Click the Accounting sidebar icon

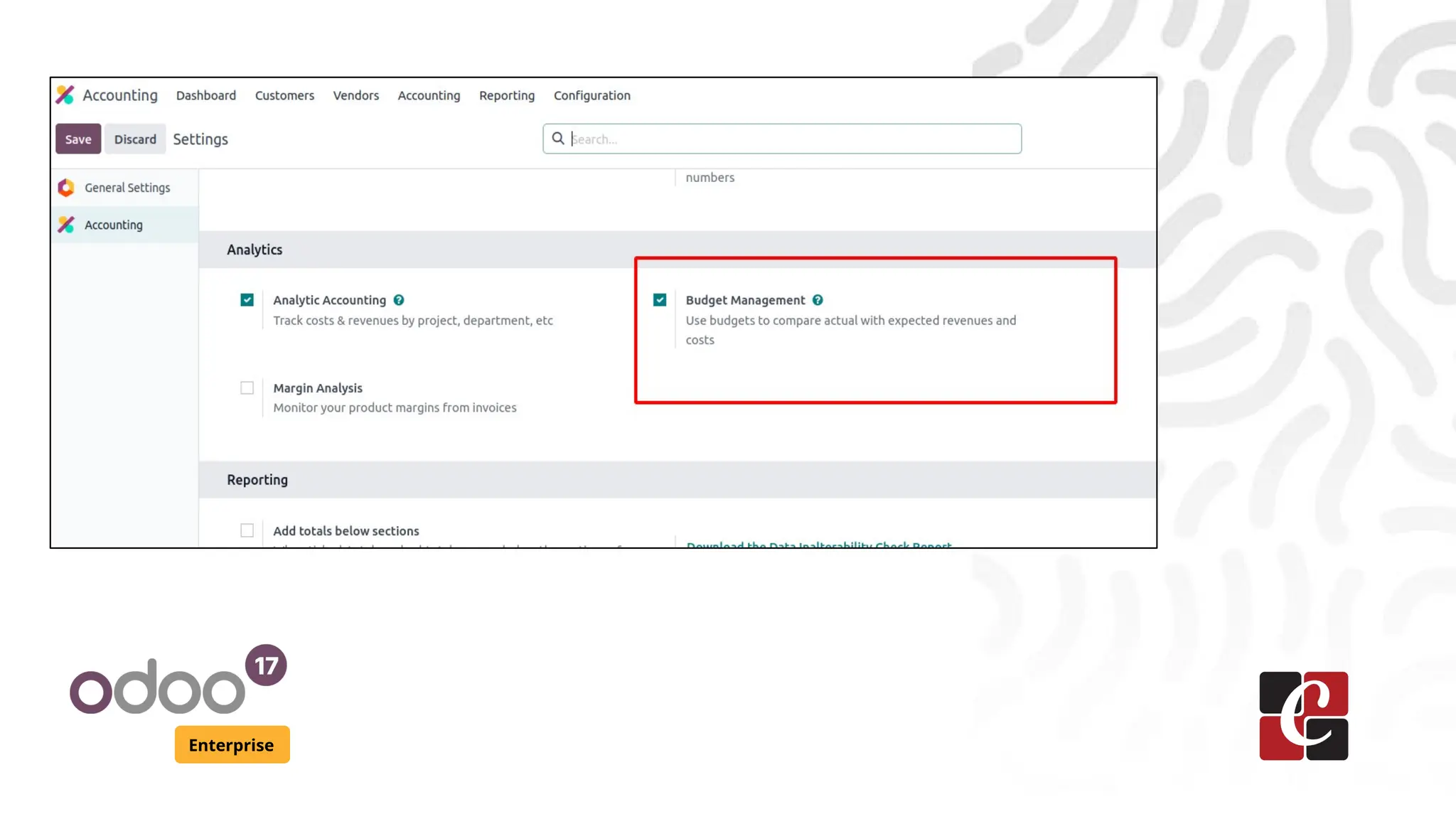[x=66, y=225]
